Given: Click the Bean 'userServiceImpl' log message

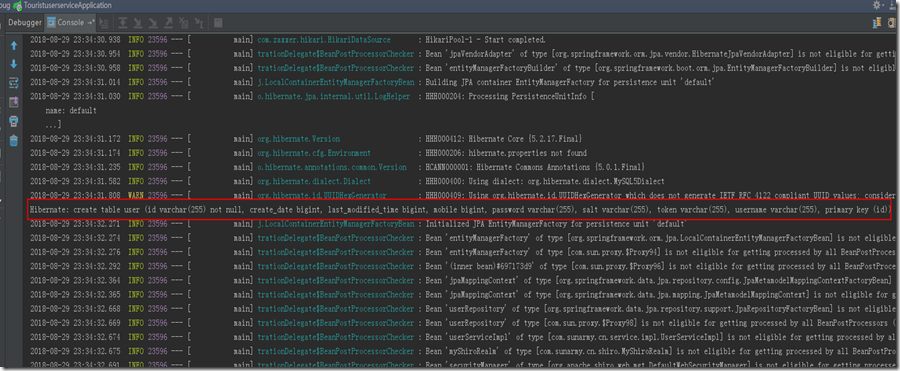Looking at the screenshot, I should tap(659, 337).
